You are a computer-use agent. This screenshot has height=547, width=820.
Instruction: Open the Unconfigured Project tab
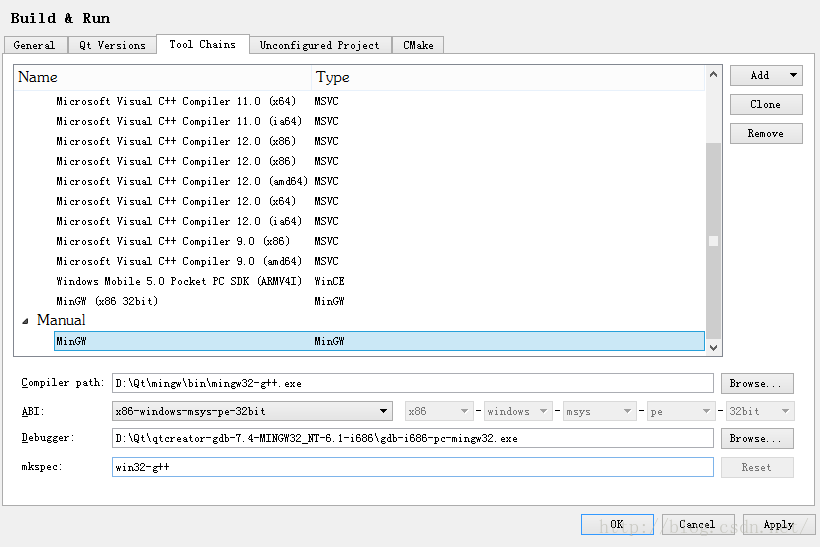320,45
